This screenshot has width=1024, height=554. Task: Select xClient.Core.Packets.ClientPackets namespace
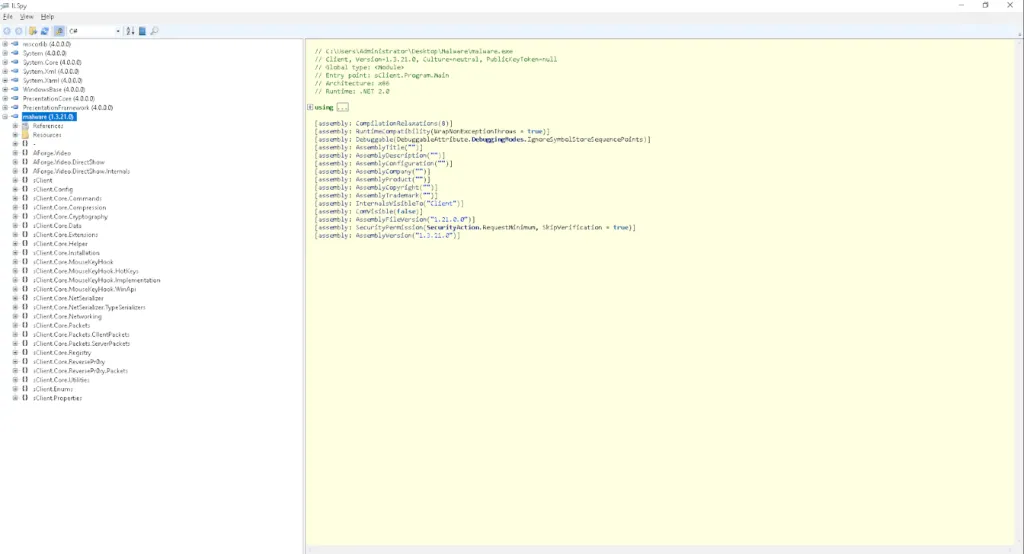(81, 334)
